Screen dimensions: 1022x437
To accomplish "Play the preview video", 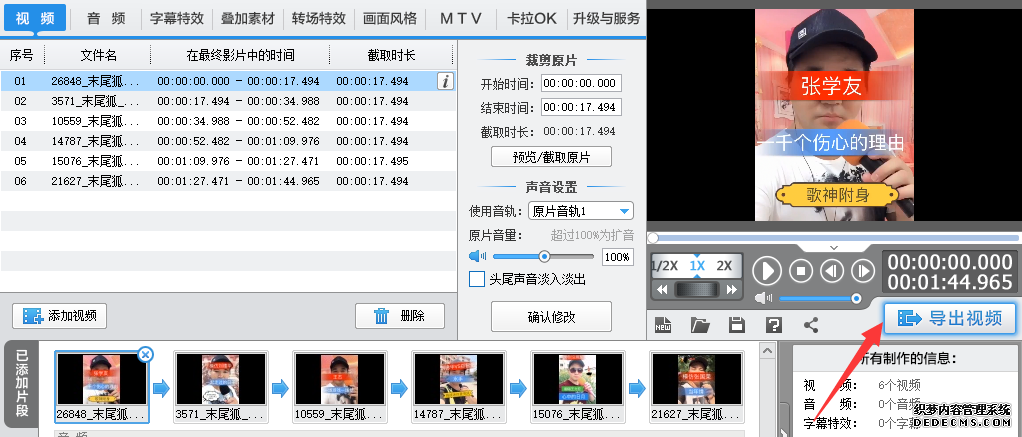I will pos(767,271).
